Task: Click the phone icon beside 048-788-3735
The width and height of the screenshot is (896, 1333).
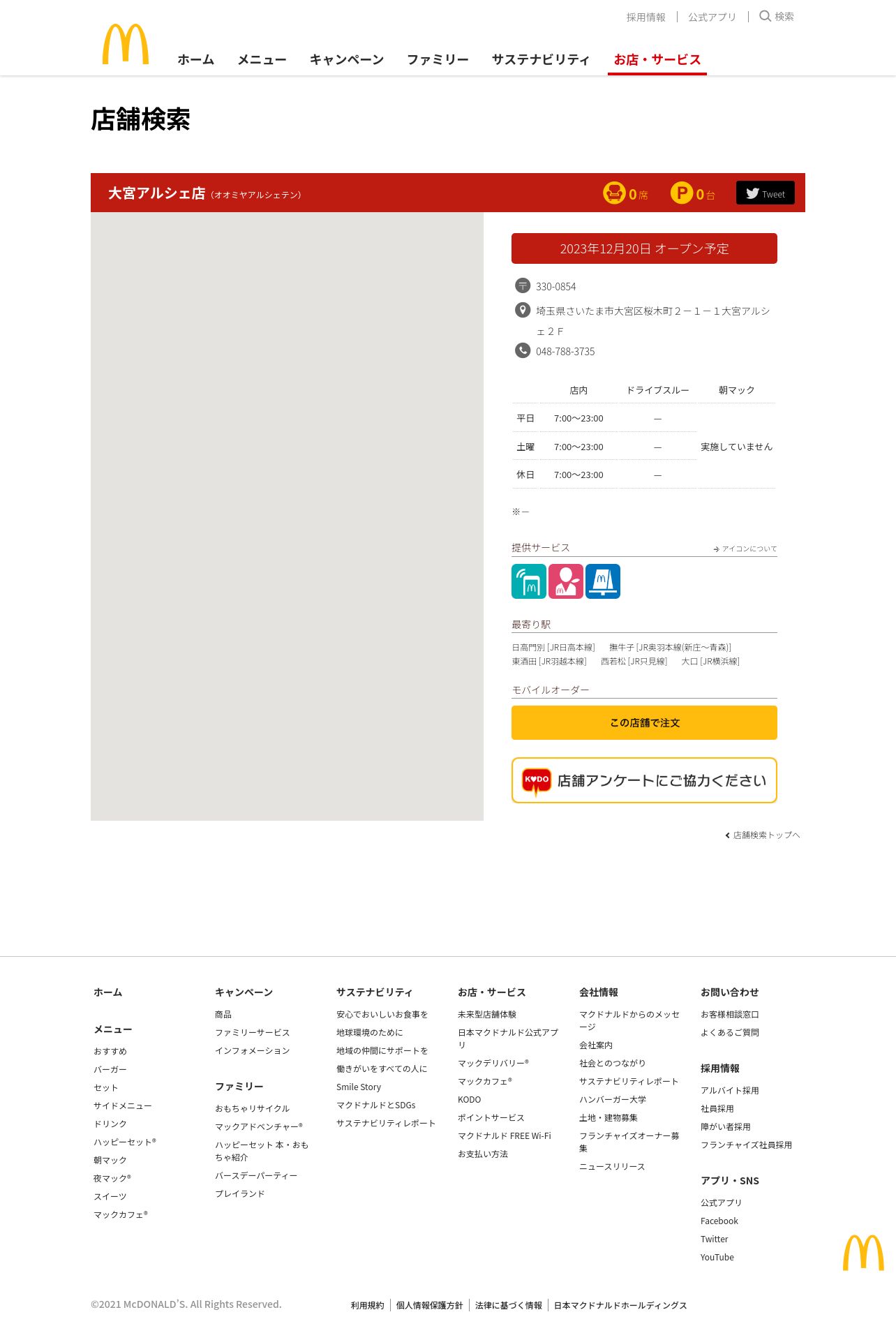Action: tap(523, 350)
